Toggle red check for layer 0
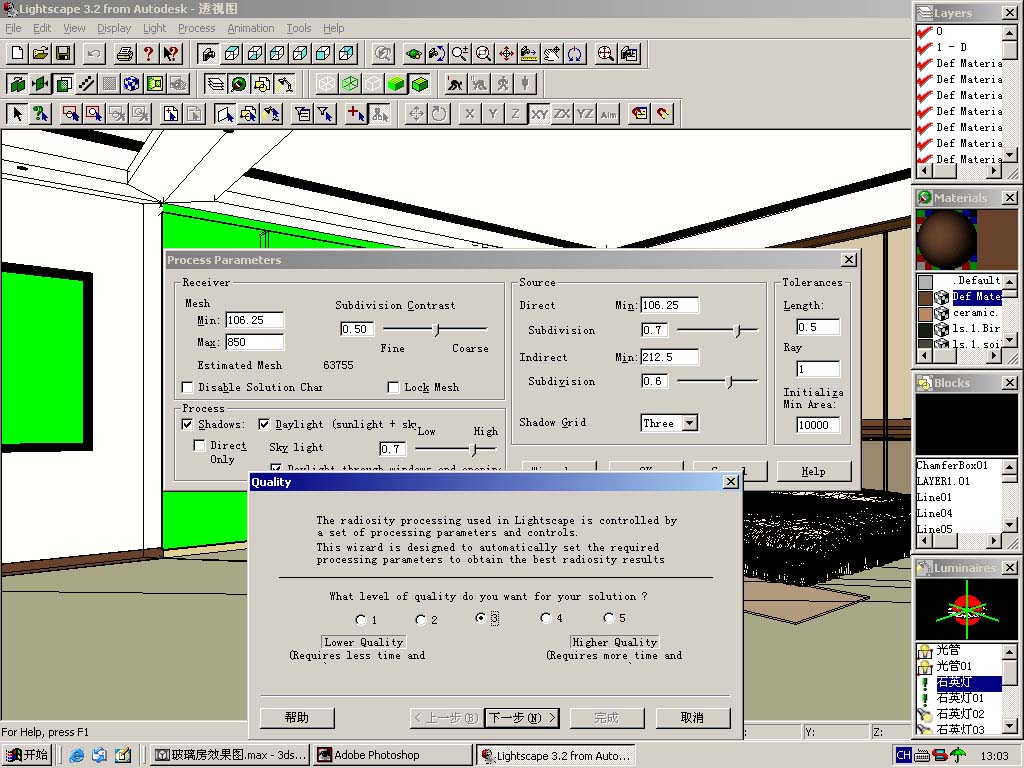Viewport: 1024px width, 768px height. [x=925, y=31]
